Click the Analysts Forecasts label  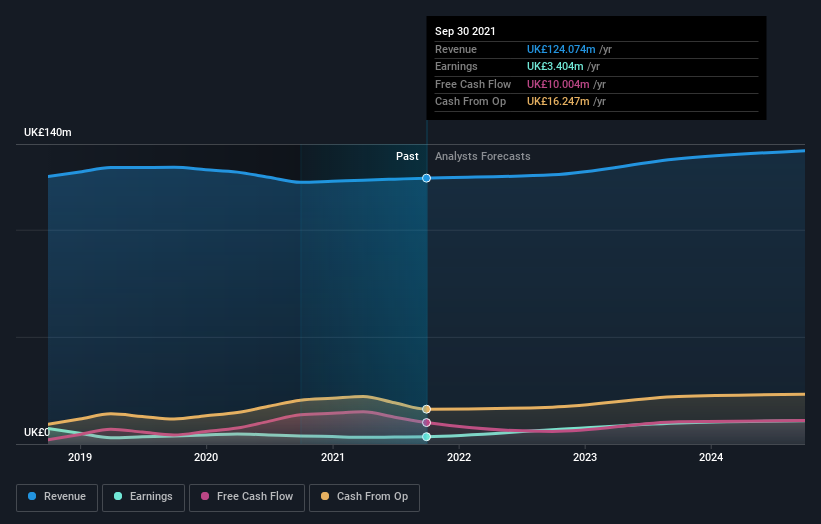(x=482, y=156)
